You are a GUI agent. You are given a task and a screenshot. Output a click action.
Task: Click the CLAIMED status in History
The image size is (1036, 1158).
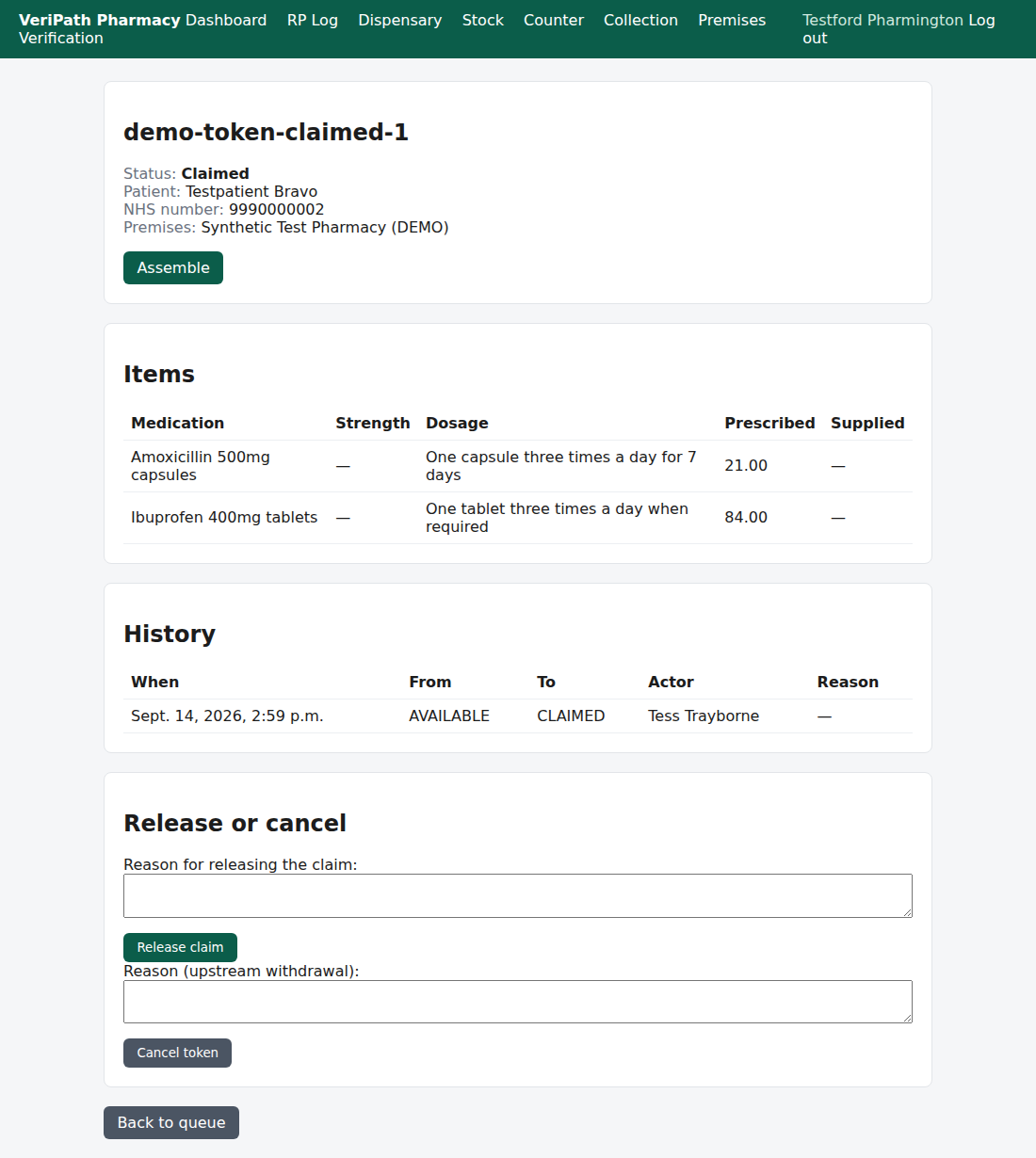[571, 716]
